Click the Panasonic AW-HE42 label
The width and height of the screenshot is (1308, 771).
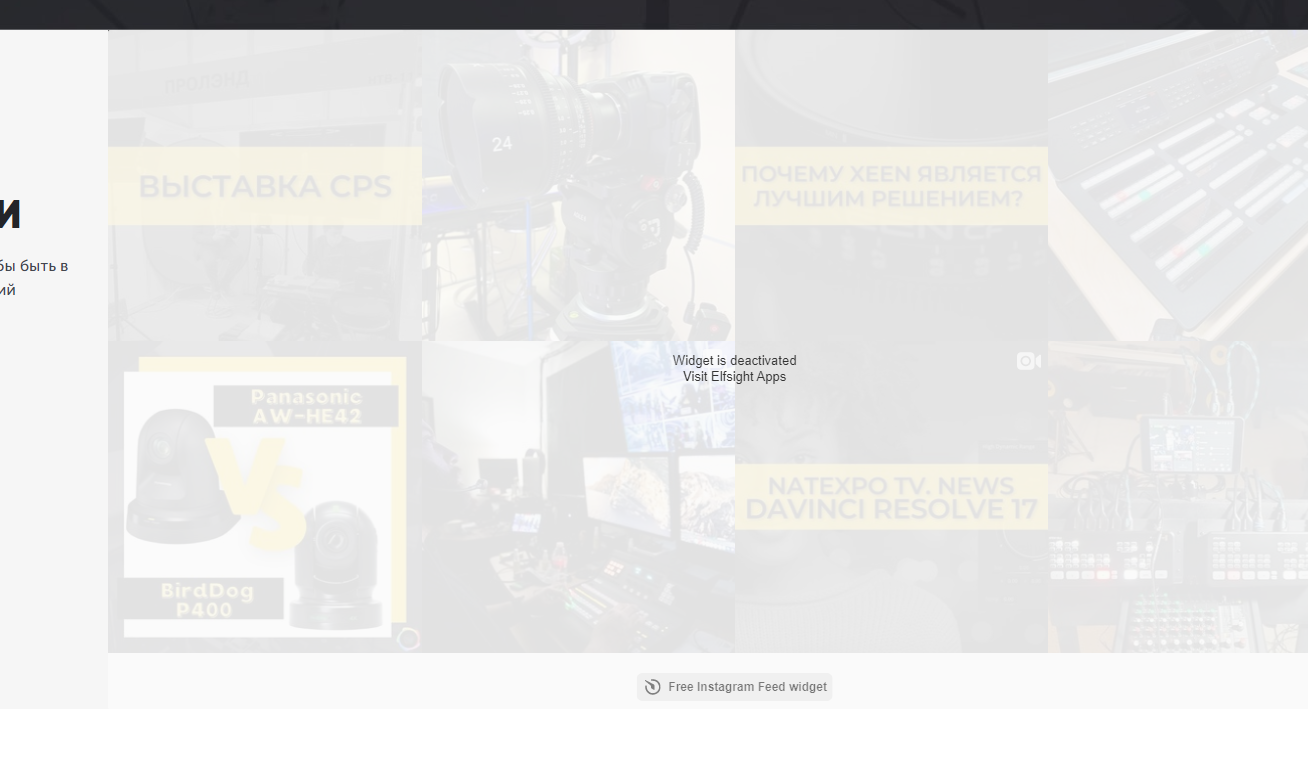pos(306,407)
